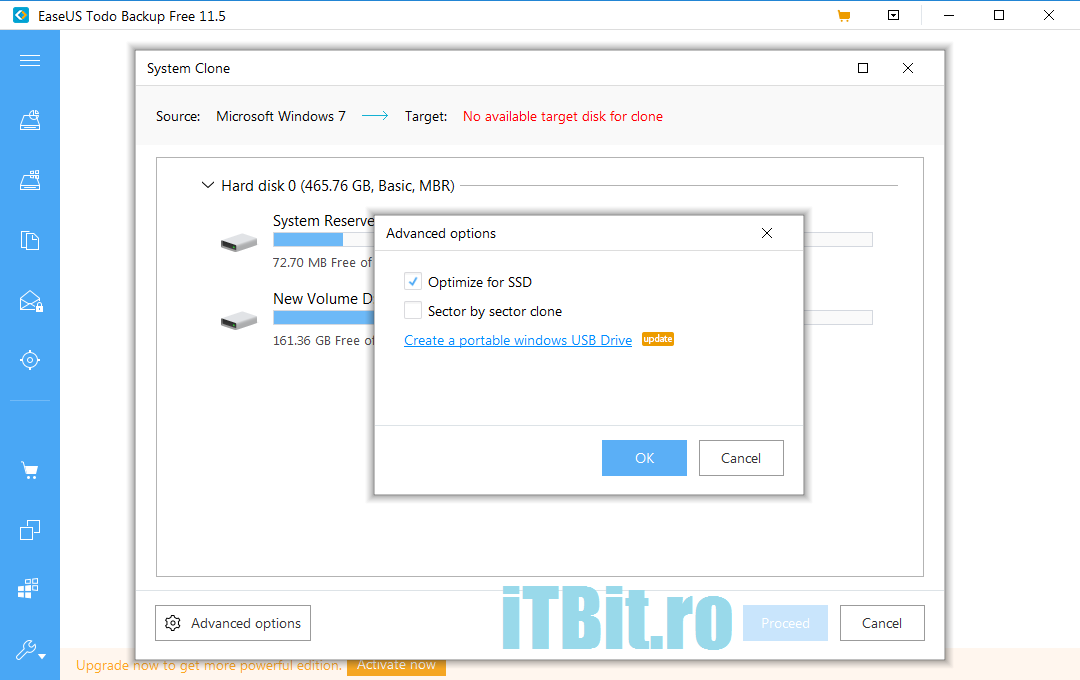Open the hamburger menu in sidebar
The width and height of the screenshot is (1080, 680).
(x=30, y=61)
